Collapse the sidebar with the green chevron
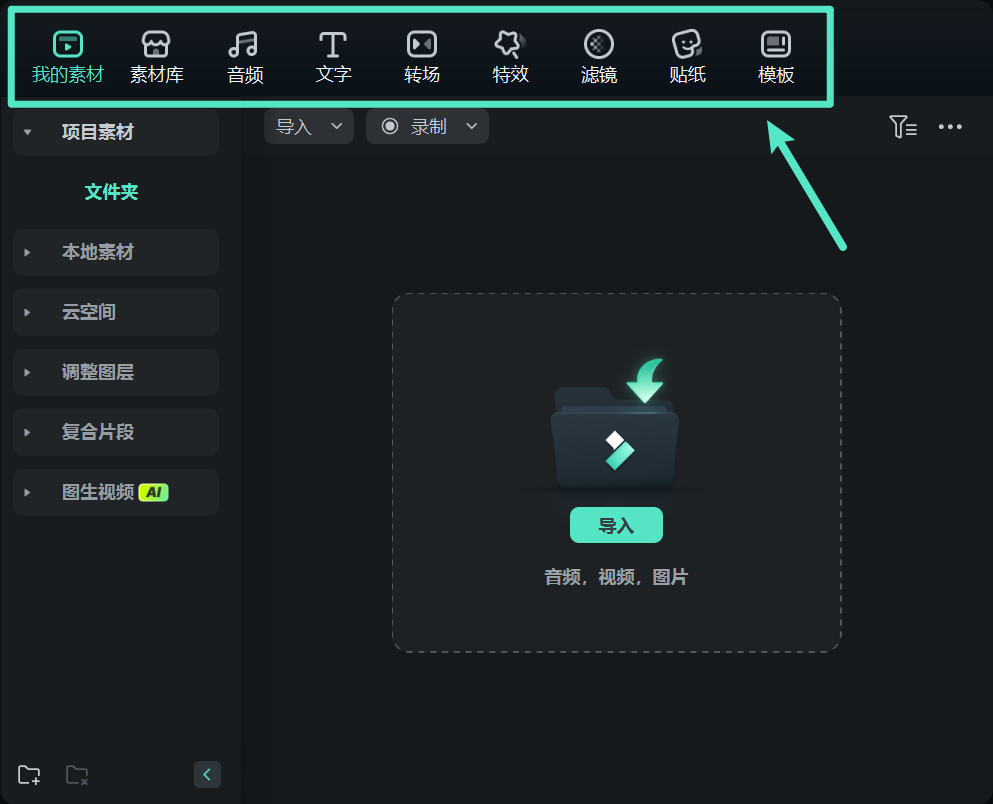Screen dimensions: 993x804 (207, 774)
